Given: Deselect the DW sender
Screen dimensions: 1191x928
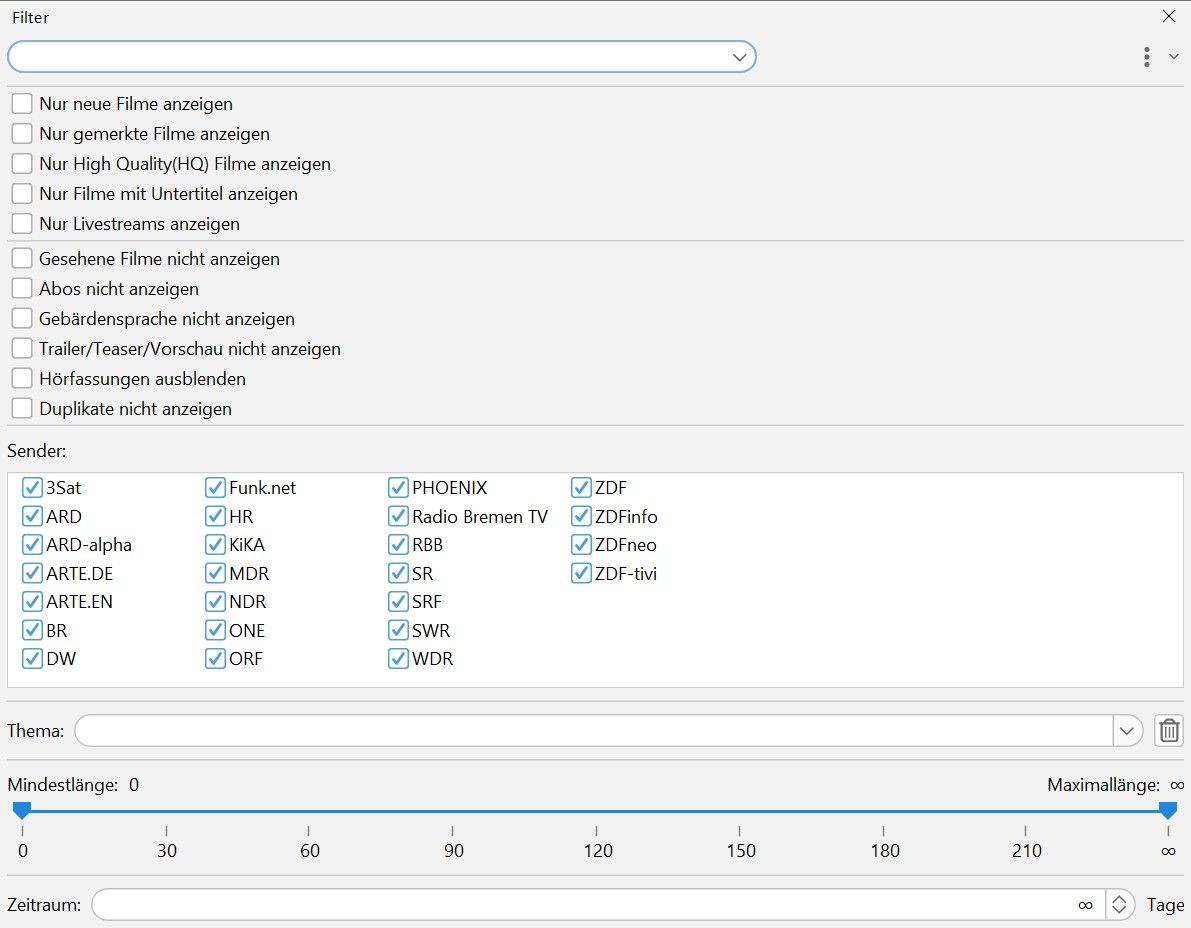Looking at the screenshot, I should (x=32, y=658).
